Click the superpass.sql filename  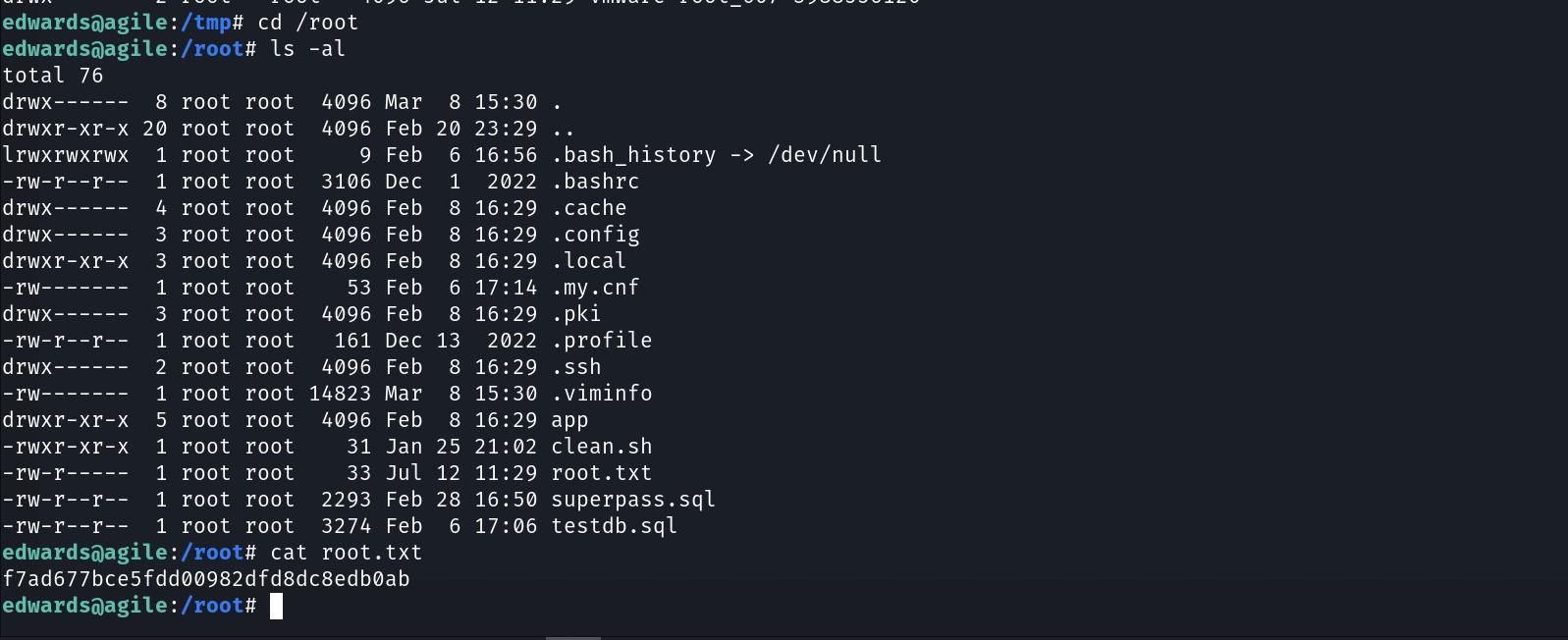[633, 500]
